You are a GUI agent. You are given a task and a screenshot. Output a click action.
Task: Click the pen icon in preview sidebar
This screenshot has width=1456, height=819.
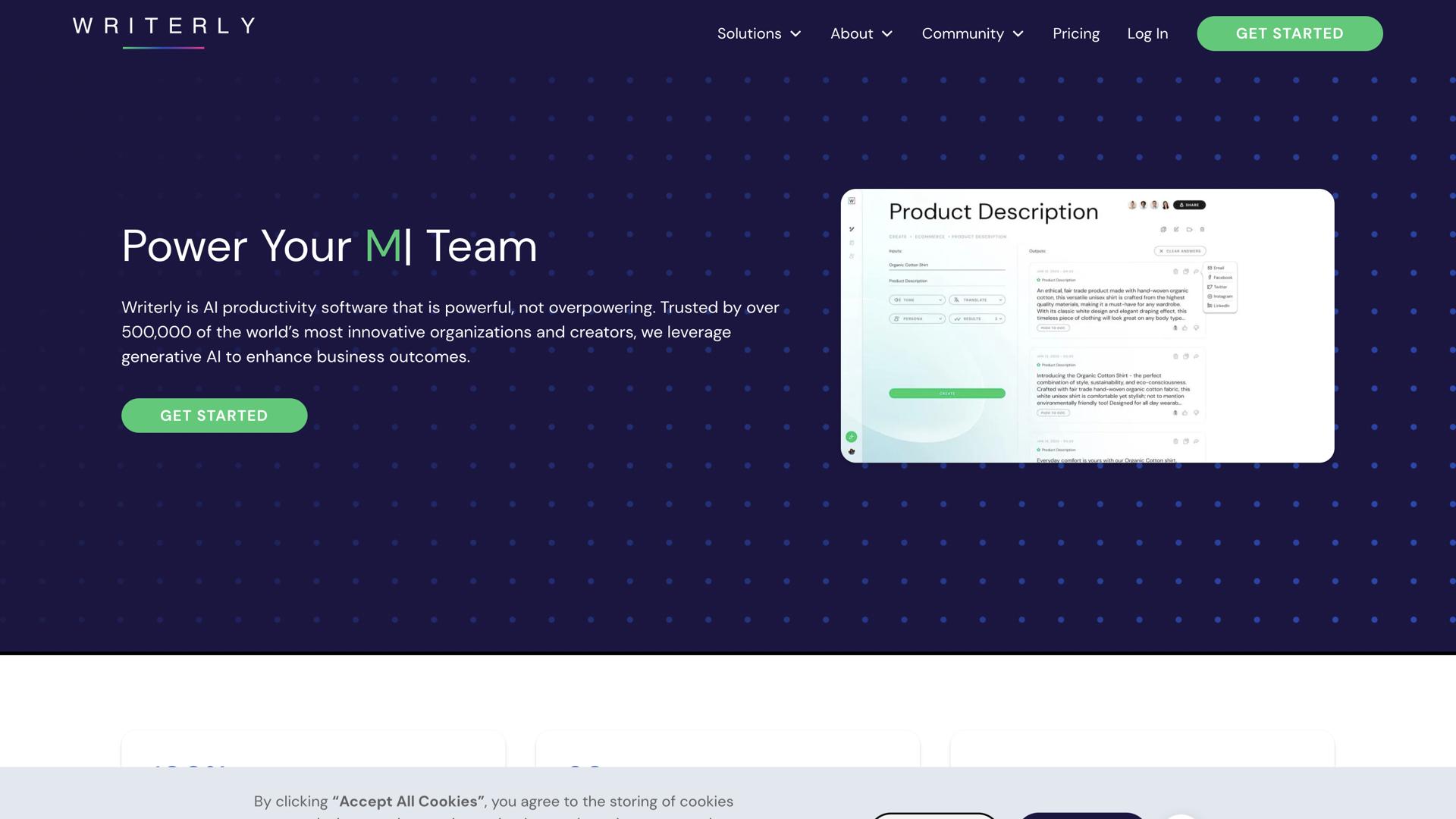852,229
